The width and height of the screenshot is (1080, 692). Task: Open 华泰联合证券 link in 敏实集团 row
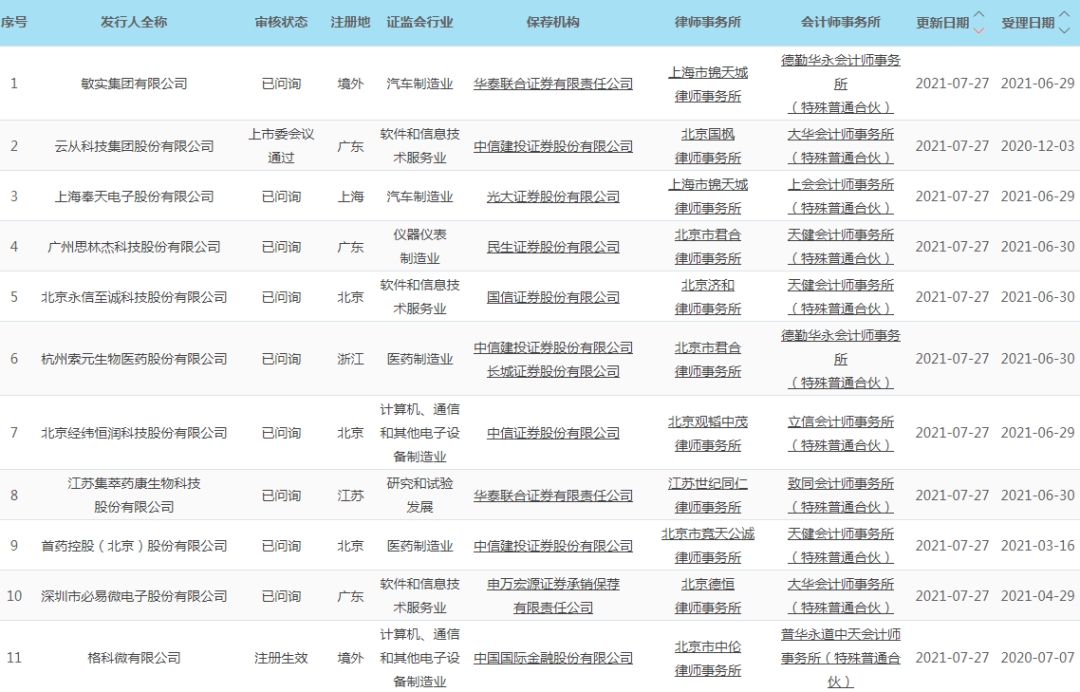(553, 84)
